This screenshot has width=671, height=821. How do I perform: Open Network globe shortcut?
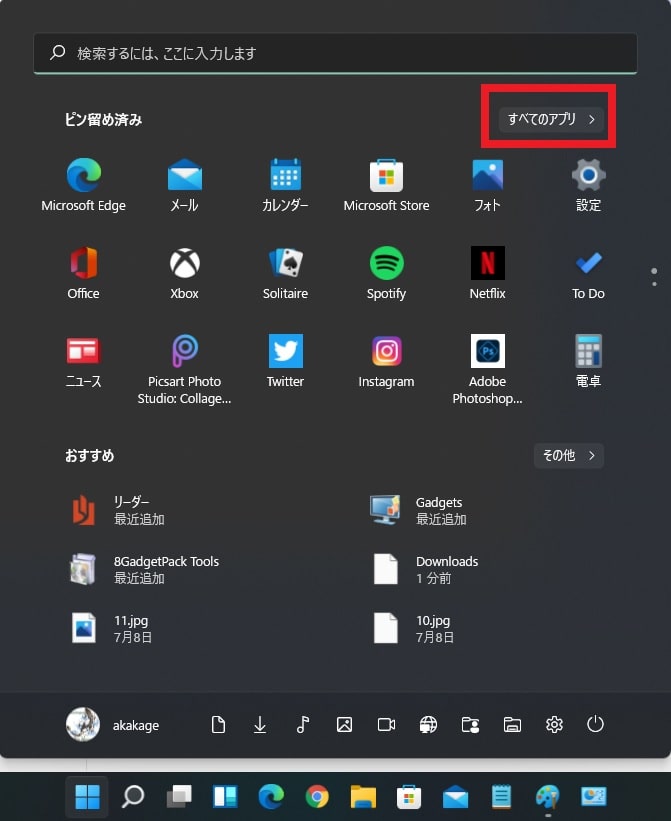428,725
